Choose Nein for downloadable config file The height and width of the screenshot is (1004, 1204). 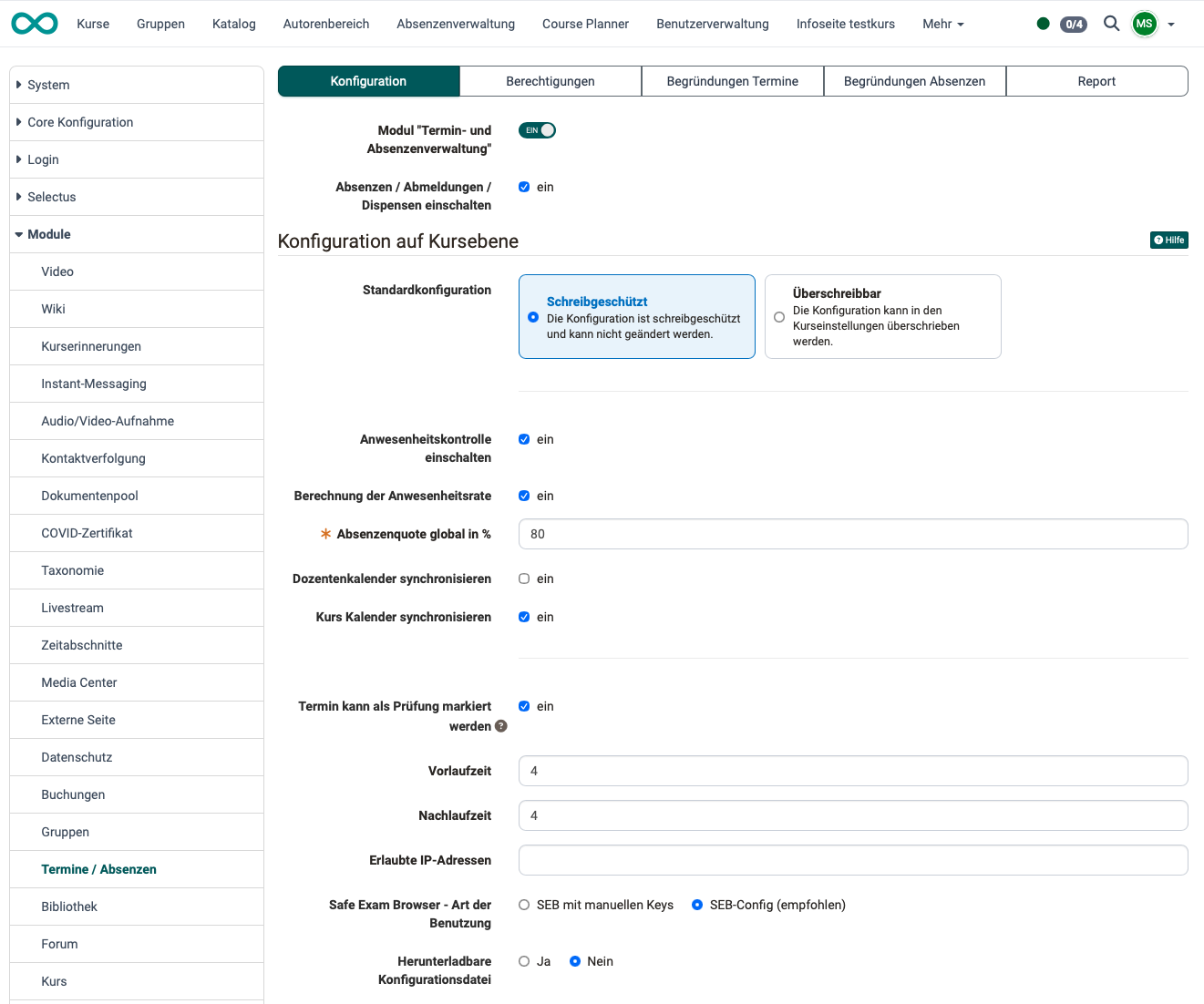tap(575, 961)
